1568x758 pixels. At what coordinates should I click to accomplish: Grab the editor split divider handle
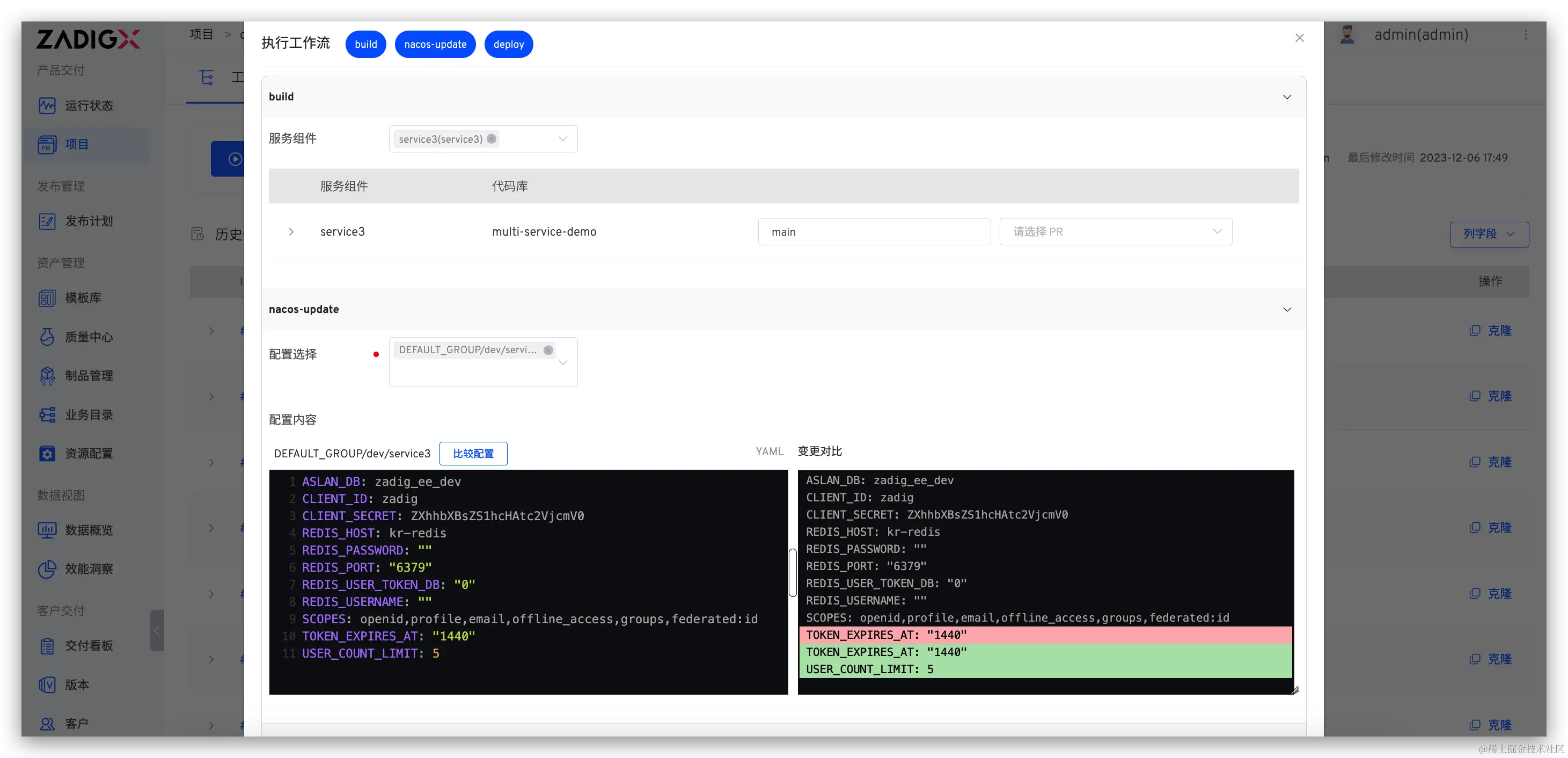[x=793, y=572]
